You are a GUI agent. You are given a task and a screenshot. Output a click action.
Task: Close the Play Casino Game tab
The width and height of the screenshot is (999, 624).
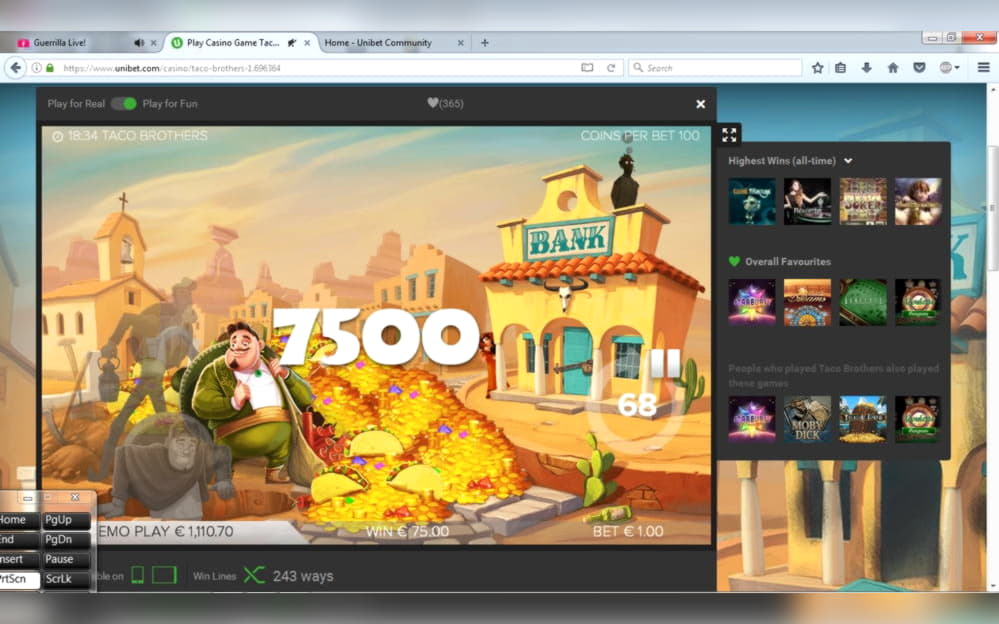tap(307, 43)
